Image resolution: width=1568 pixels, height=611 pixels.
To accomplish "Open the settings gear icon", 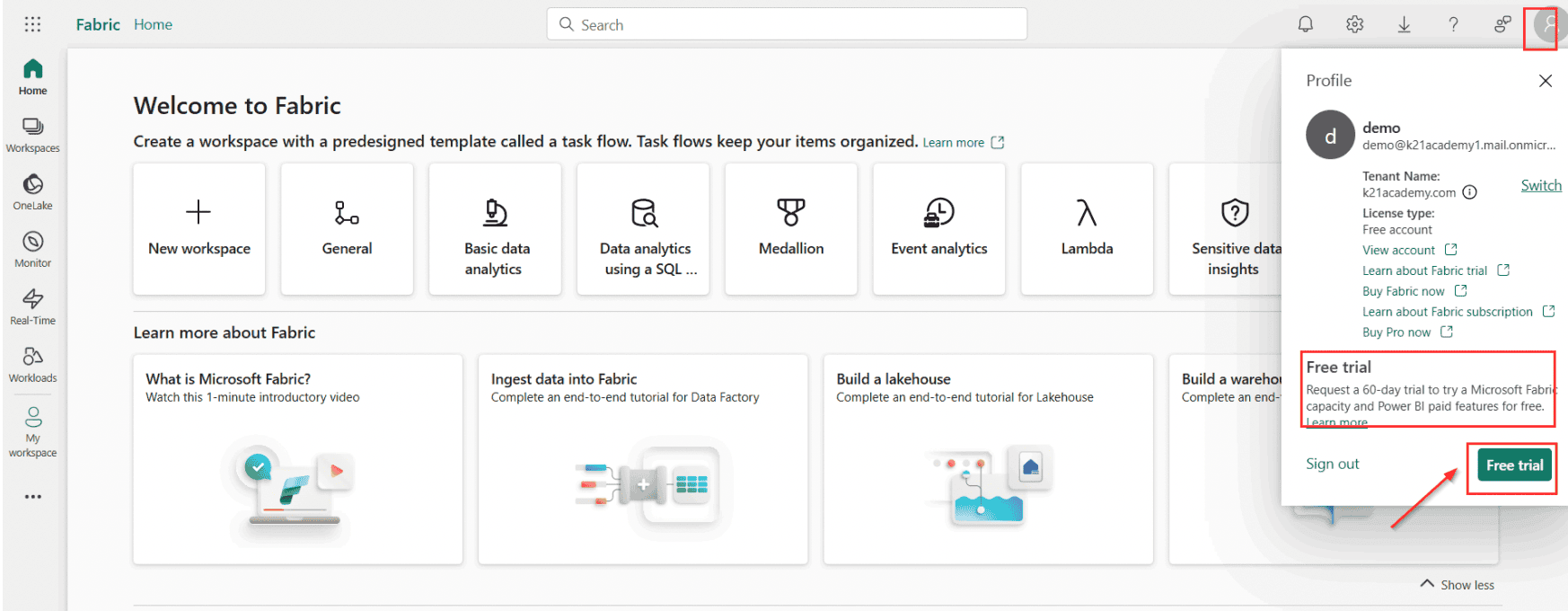I will coord(1354,24).
